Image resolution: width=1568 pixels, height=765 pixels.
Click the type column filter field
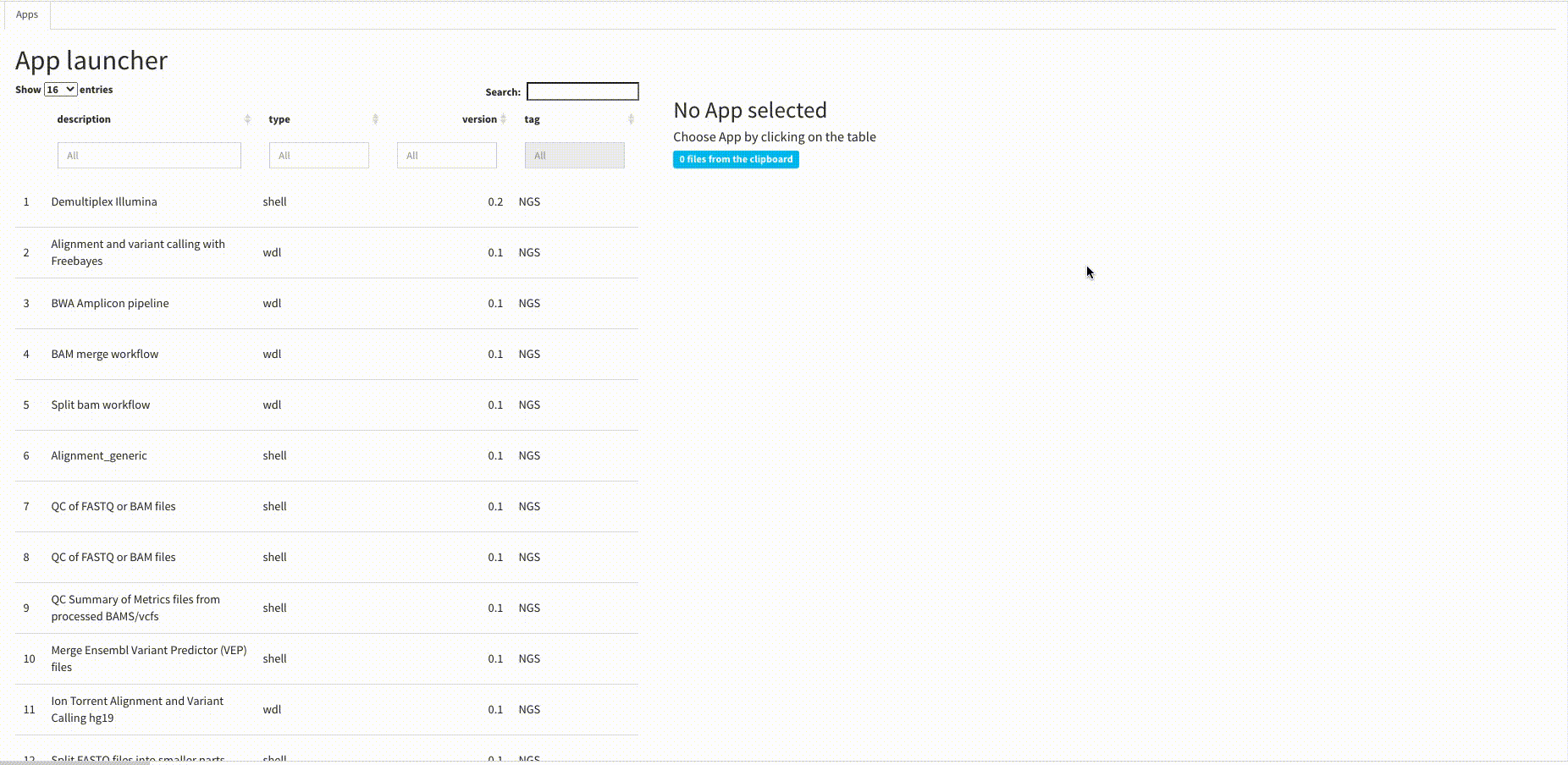pyautogui.click(x=318, y=156)
